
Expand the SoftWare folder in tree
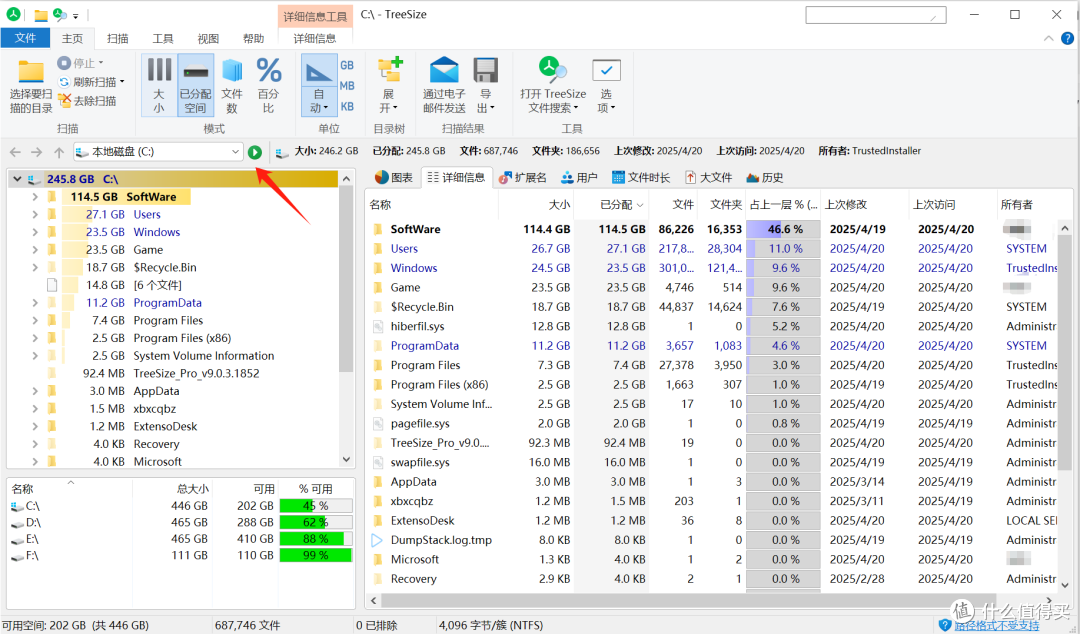tap(34, 197)
